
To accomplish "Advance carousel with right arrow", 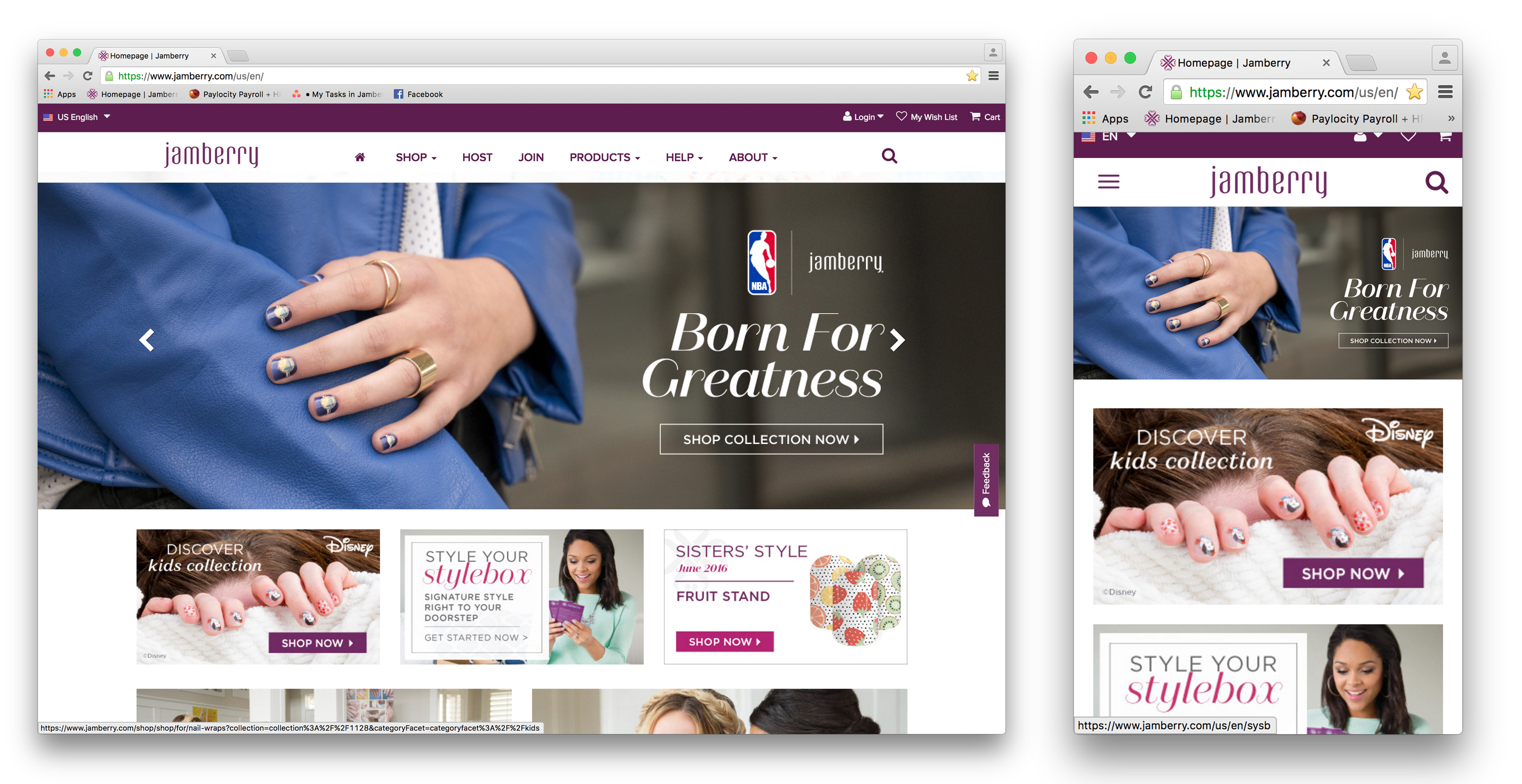I will [x=897, y=340].
